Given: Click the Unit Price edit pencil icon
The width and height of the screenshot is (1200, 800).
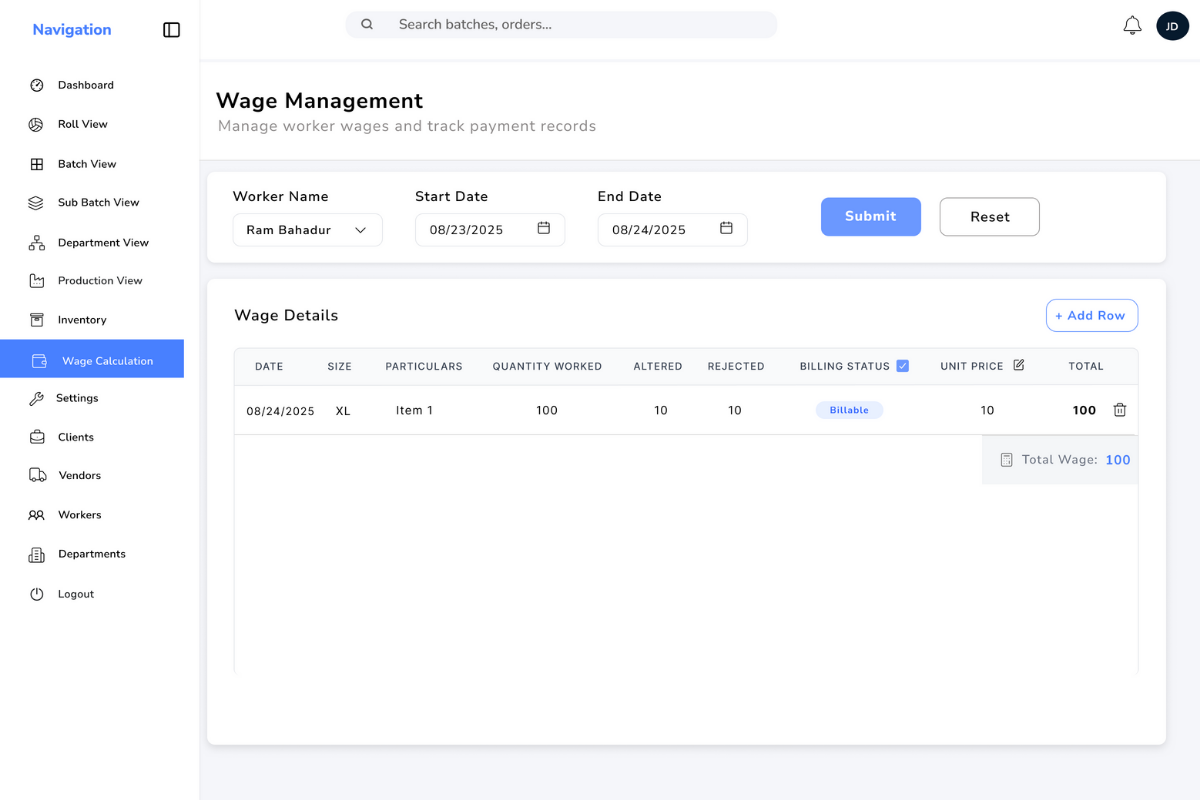Looking at the screenshot, I should [1019, 365].
